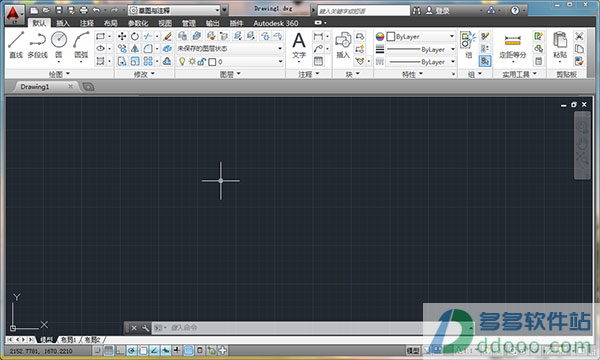The image size is (600, 360).
Task: Switch to the 注释 ribbon tab
Action: (86, 23)
